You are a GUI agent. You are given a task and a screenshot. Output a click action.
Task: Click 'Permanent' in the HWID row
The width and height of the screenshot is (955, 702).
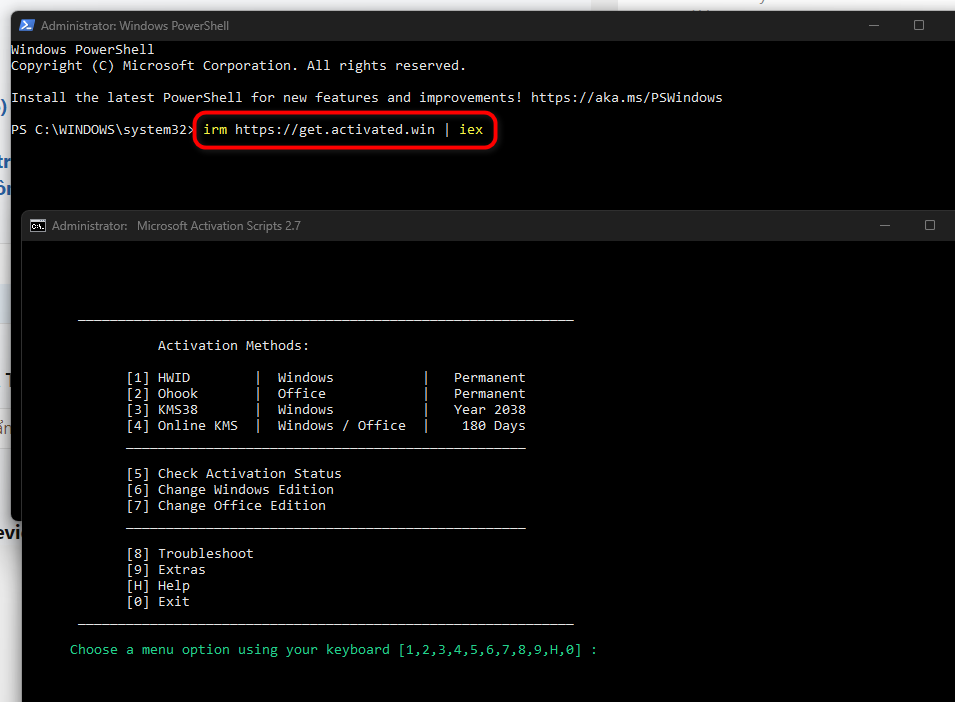click(490, 377)
